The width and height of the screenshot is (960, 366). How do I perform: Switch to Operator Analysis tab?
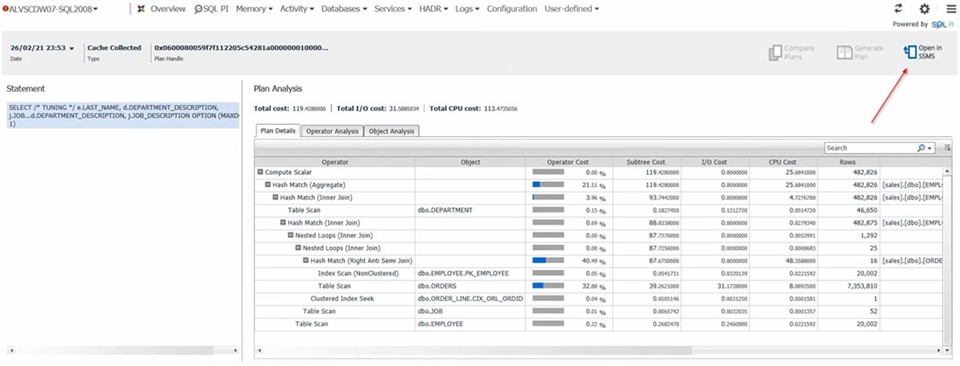pos(332,131)
